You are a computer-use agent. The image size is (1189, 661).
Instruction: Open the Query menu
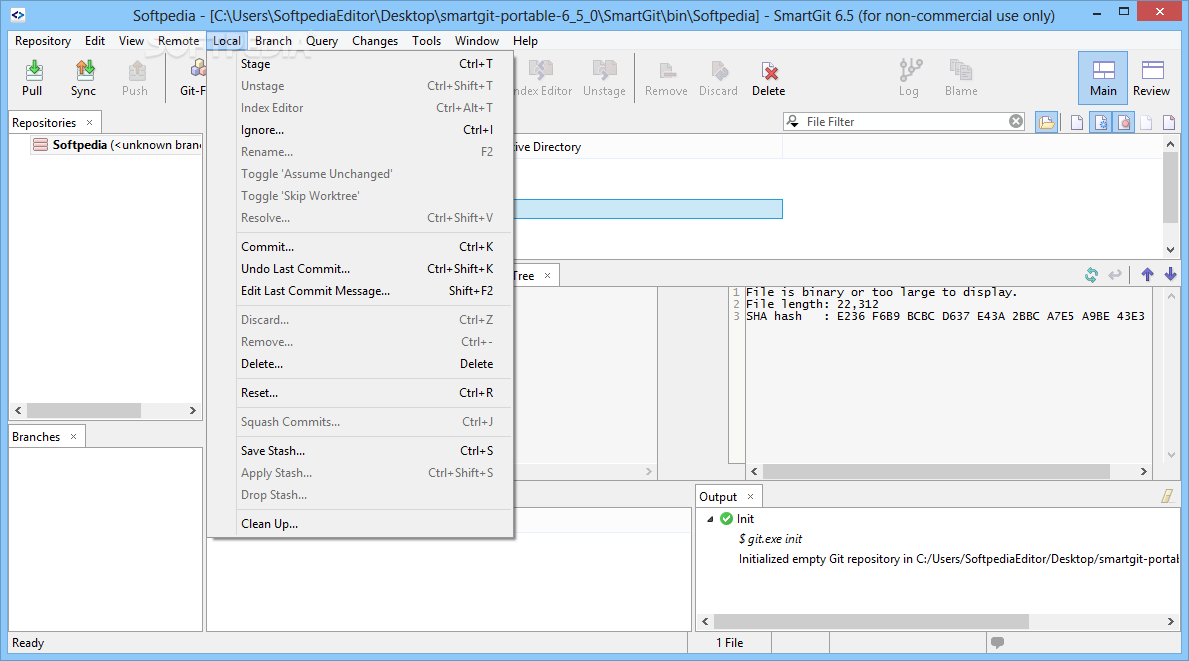322,41
